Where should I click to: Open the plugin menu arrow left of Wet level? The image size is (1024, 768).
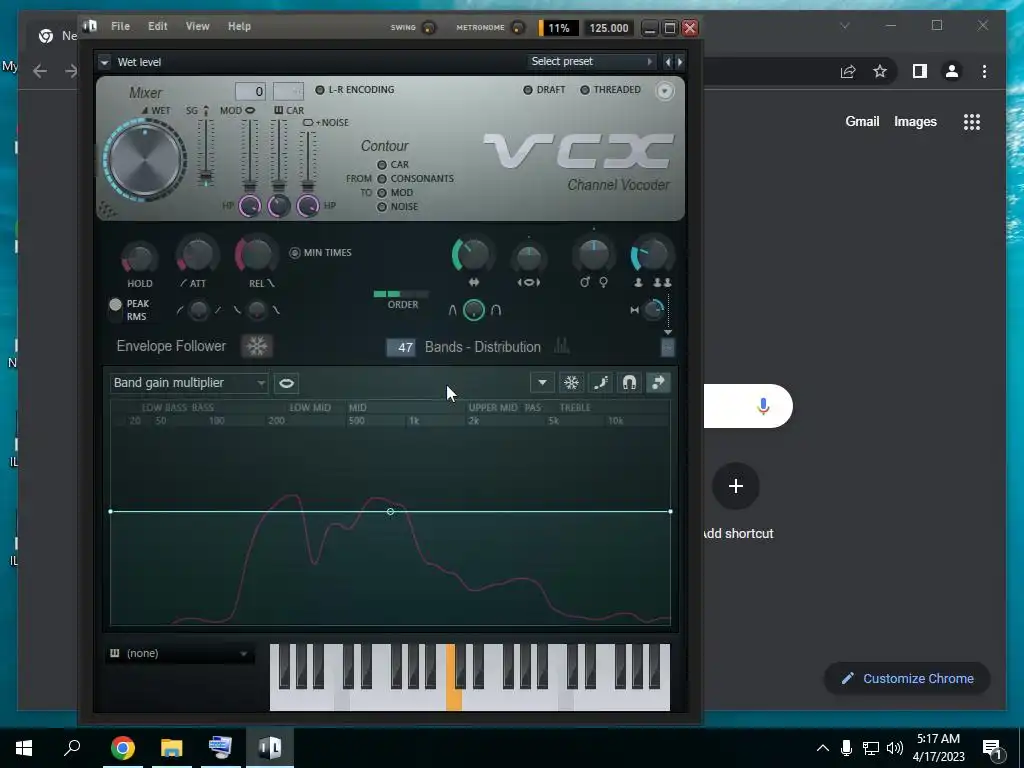coord(104,63)
